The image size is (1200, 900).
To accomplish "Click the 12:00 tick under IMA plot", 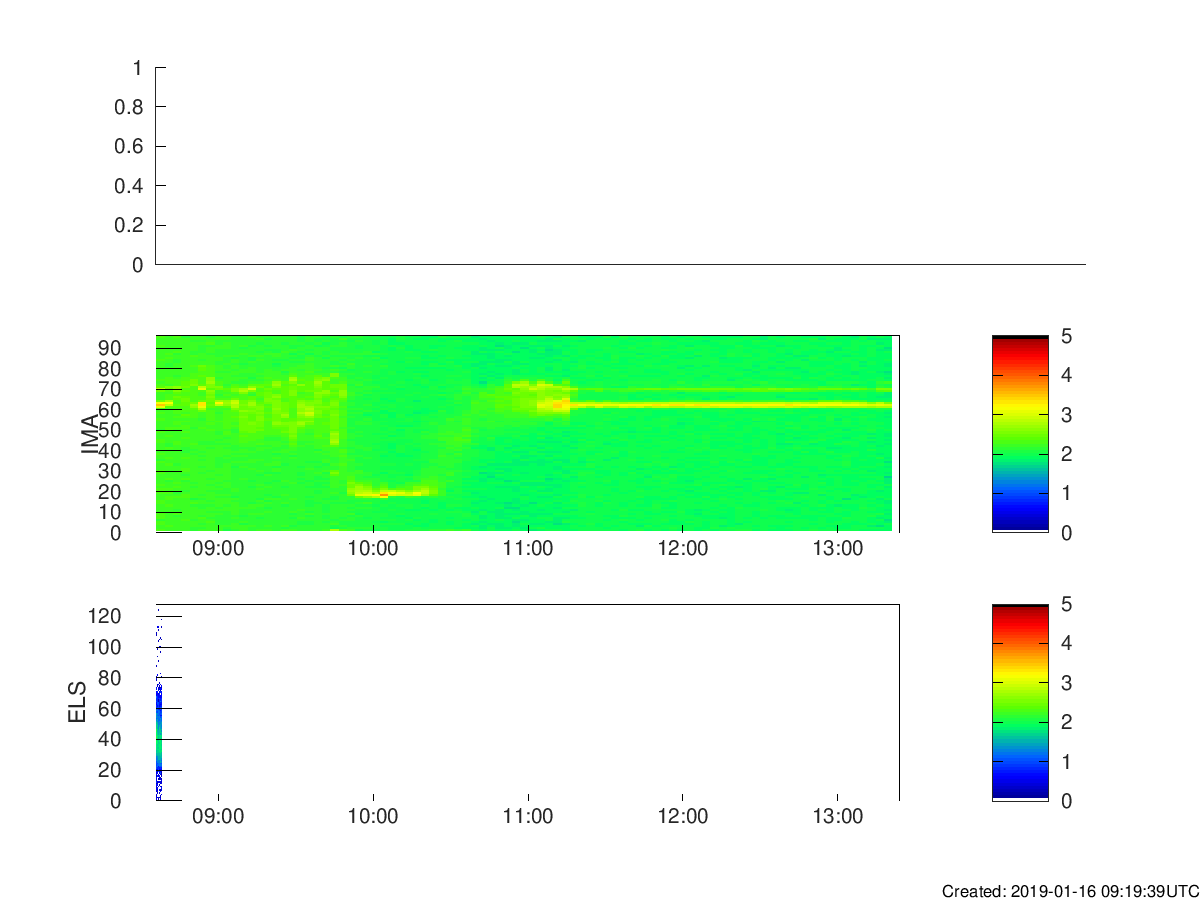I will click(683, 548).
